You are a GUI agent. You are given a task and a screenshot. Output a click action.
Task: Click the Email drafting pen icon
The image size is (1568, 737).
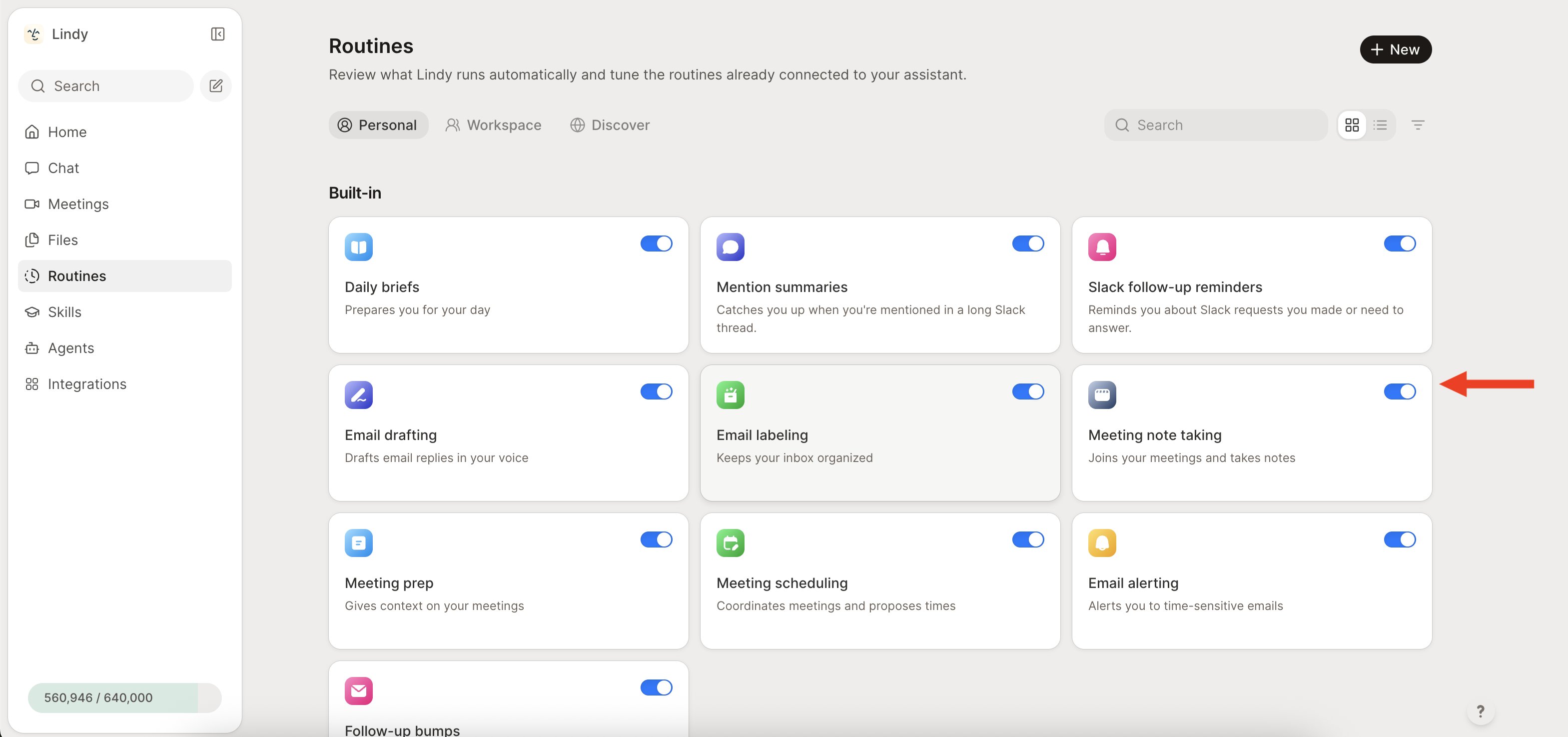359,394
